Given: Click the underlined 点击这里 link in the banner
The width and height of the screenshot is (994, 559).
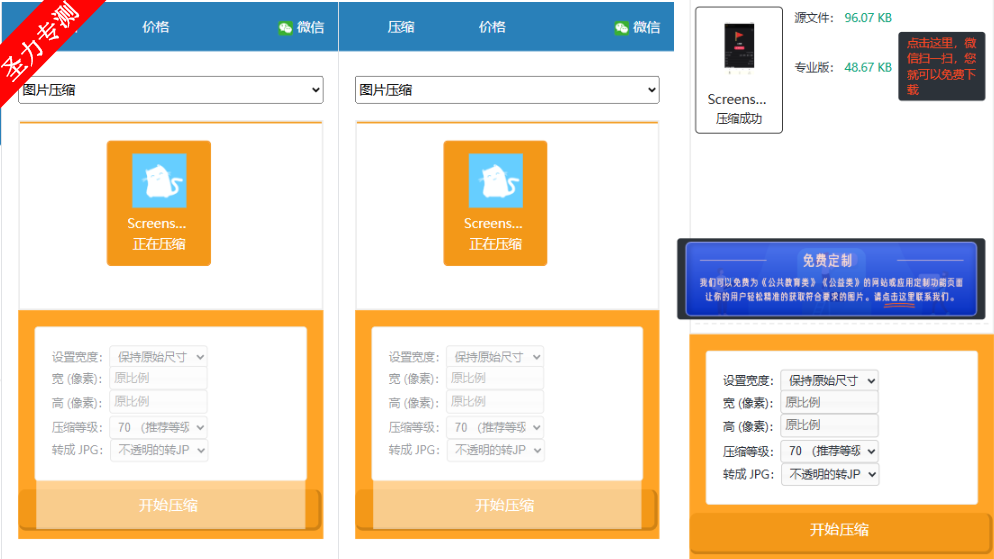Looking at the screenshot, I should point(898,297).
